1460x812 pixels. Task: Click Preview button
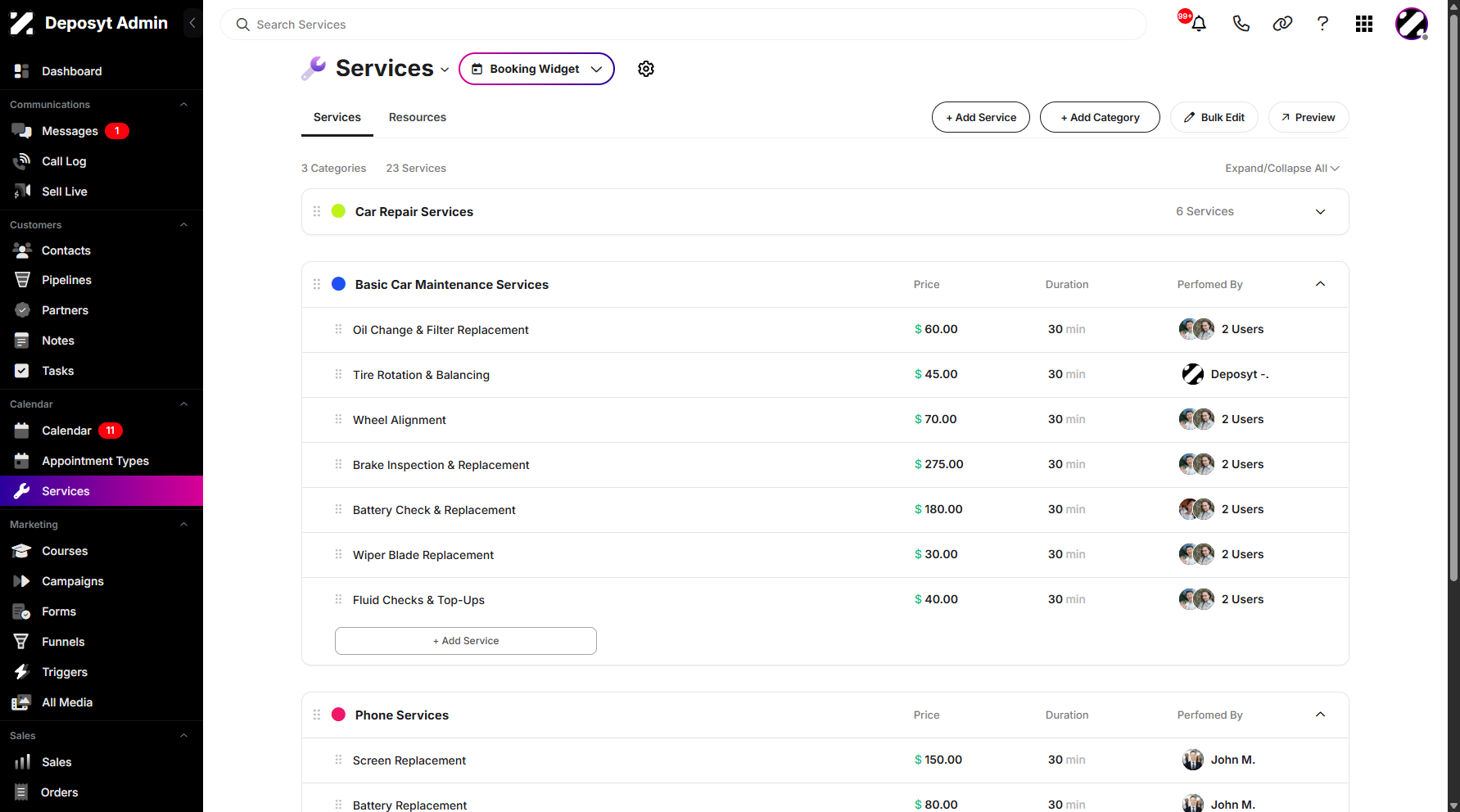pos(1309,117)
